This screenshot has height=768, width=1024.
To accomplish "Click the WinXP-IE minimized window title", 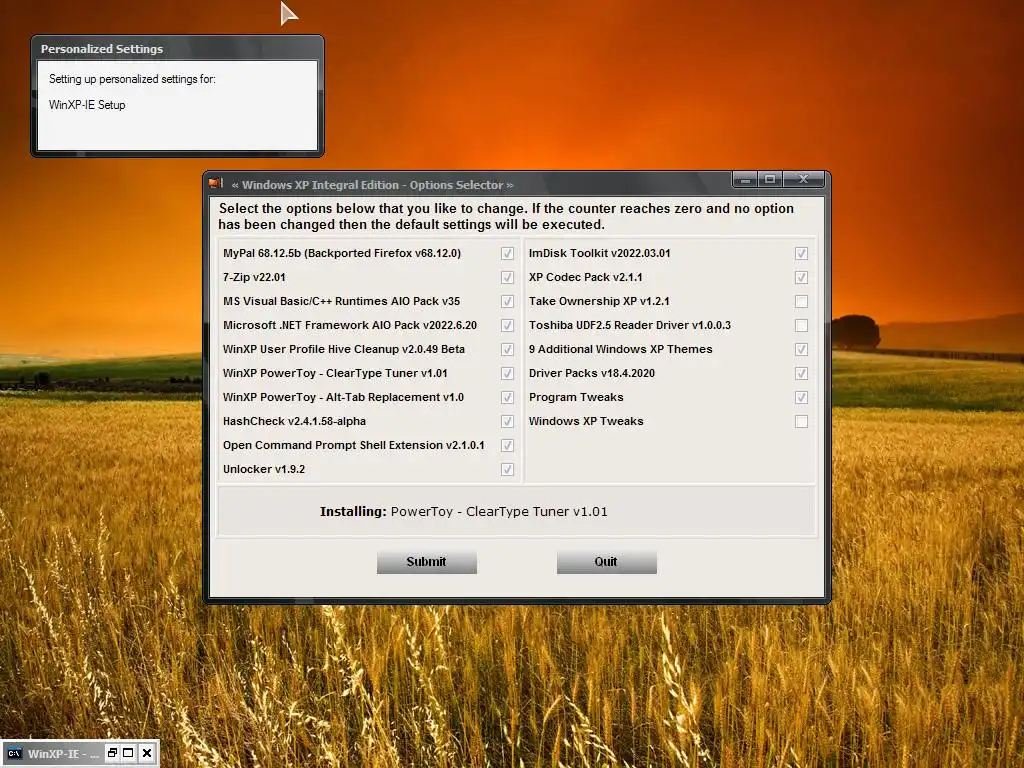I will [63, 754].
